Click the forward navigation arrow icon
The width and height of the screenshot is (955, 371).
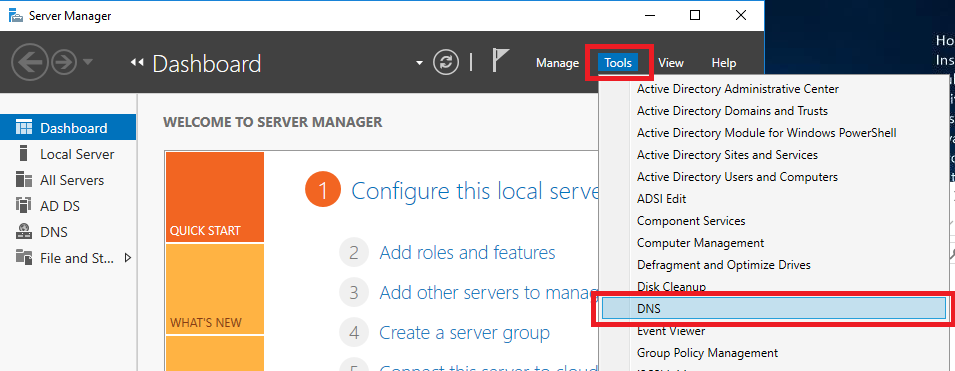[64, 63]
